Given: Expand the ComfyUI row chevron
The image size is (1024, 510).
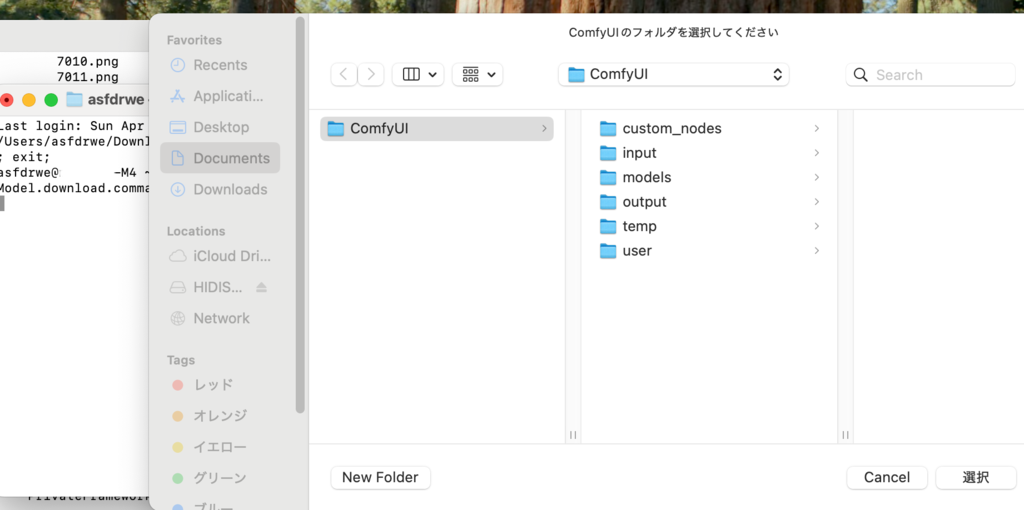Looking at the screenshot, I should (544, 129).
